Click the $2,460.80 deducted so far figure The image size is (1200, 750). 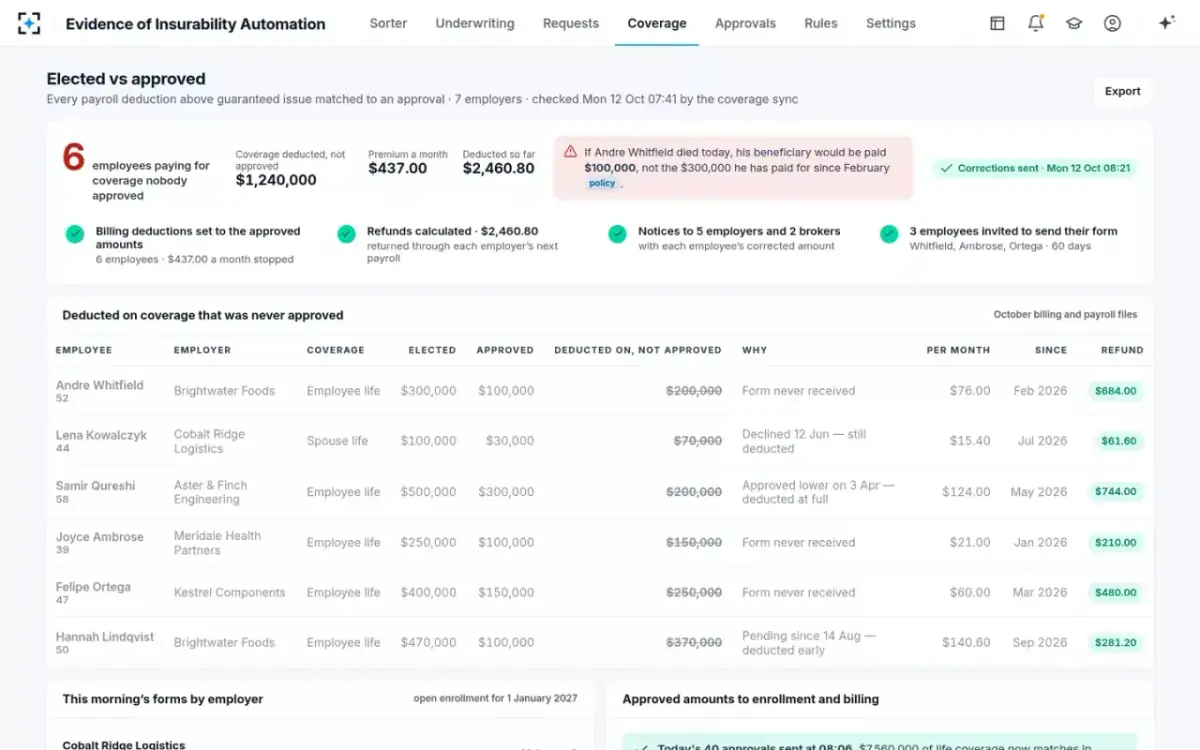[498, 169]
